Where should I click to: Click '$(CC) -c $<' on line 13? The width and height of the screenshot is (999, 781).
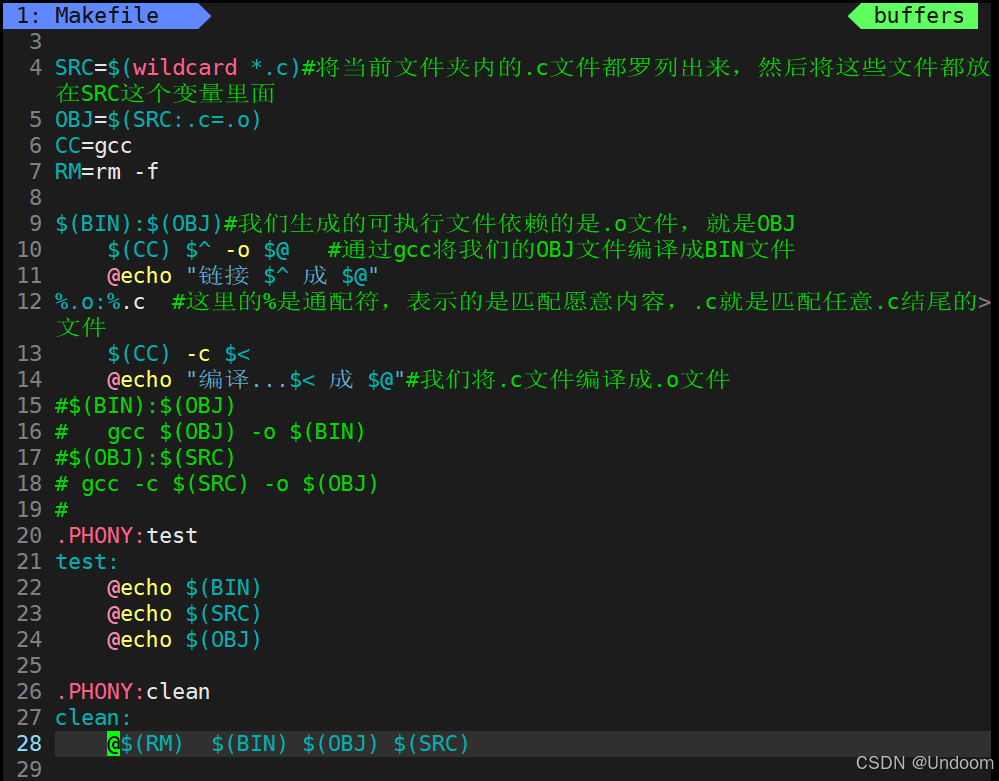tap(178, 354)
